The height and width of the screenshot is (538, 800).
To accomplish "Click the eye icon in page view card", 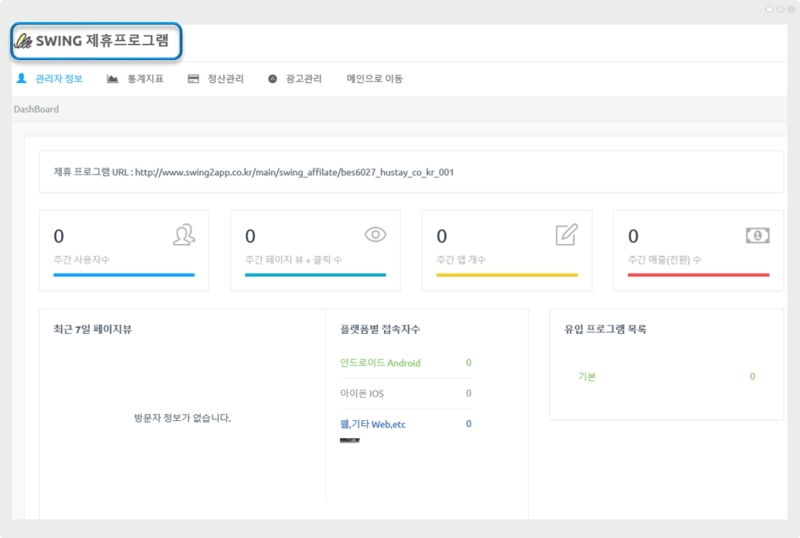I will 375,235.
